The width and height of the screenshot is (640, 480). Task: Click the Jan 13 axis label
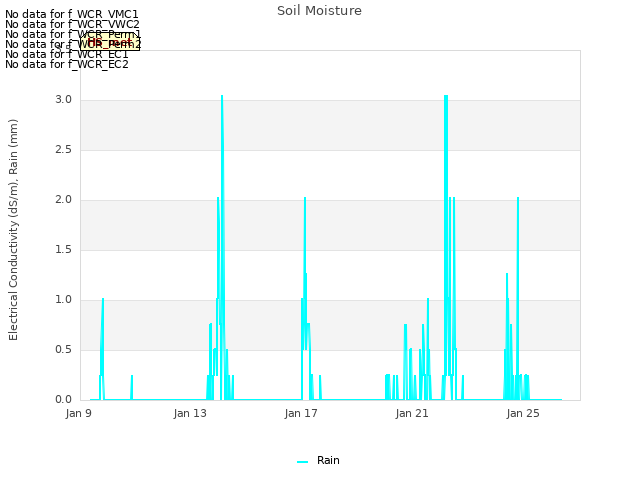[x=190, y=413]
